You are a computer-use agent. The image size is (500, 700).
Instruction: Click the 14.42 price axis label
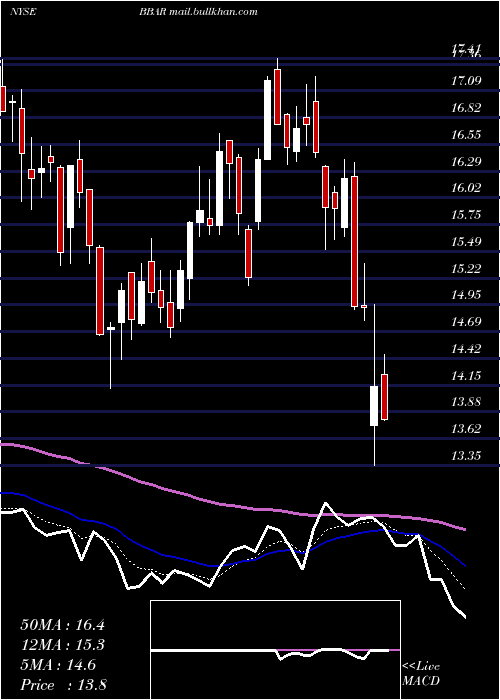[466, 348]
